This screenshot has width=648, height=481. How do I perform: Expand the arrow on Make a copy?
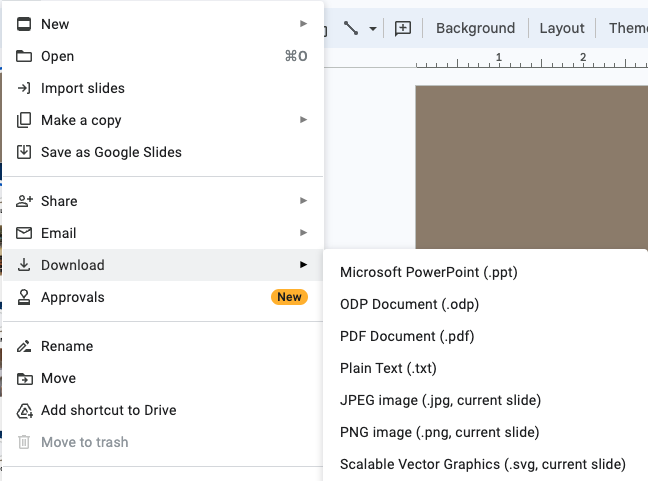[303, 120]
